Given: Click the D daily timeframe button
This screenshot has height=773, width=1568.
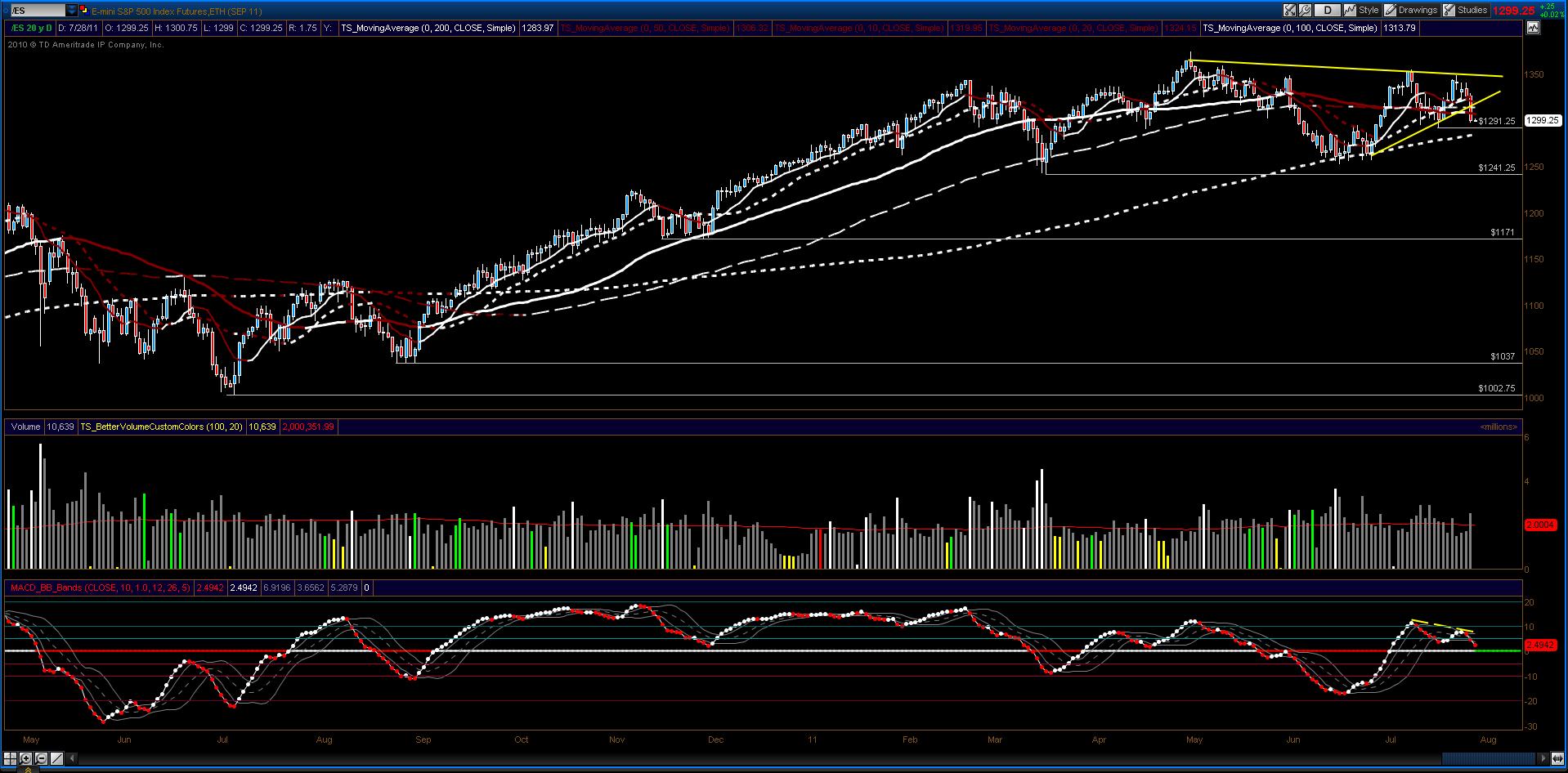Looking at the screenshot, I should point(1328,10).
